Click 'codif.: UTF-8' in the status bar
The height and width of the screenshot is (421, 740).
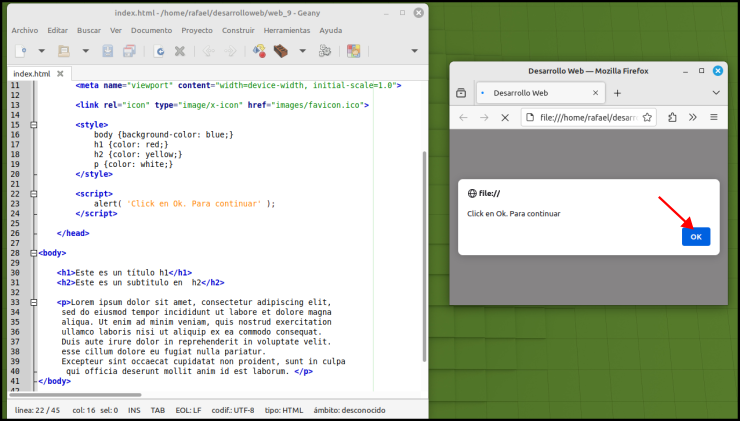pos(233,410)
